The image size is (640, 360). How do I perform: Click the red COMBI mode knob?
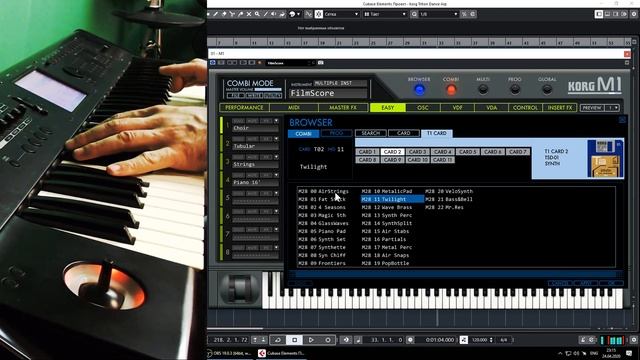pyautogui.click(x=451, y=90)
